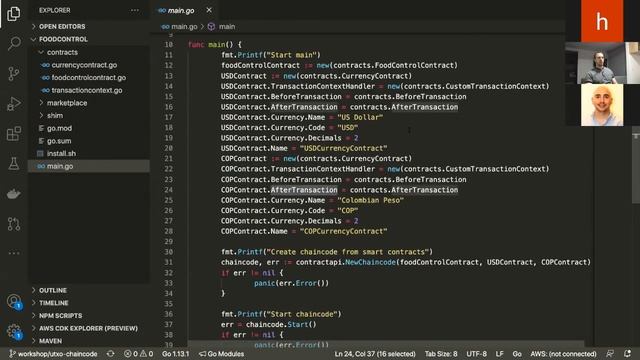
Task: Click line number 24 in the gutter
Action: coord(169,190)
